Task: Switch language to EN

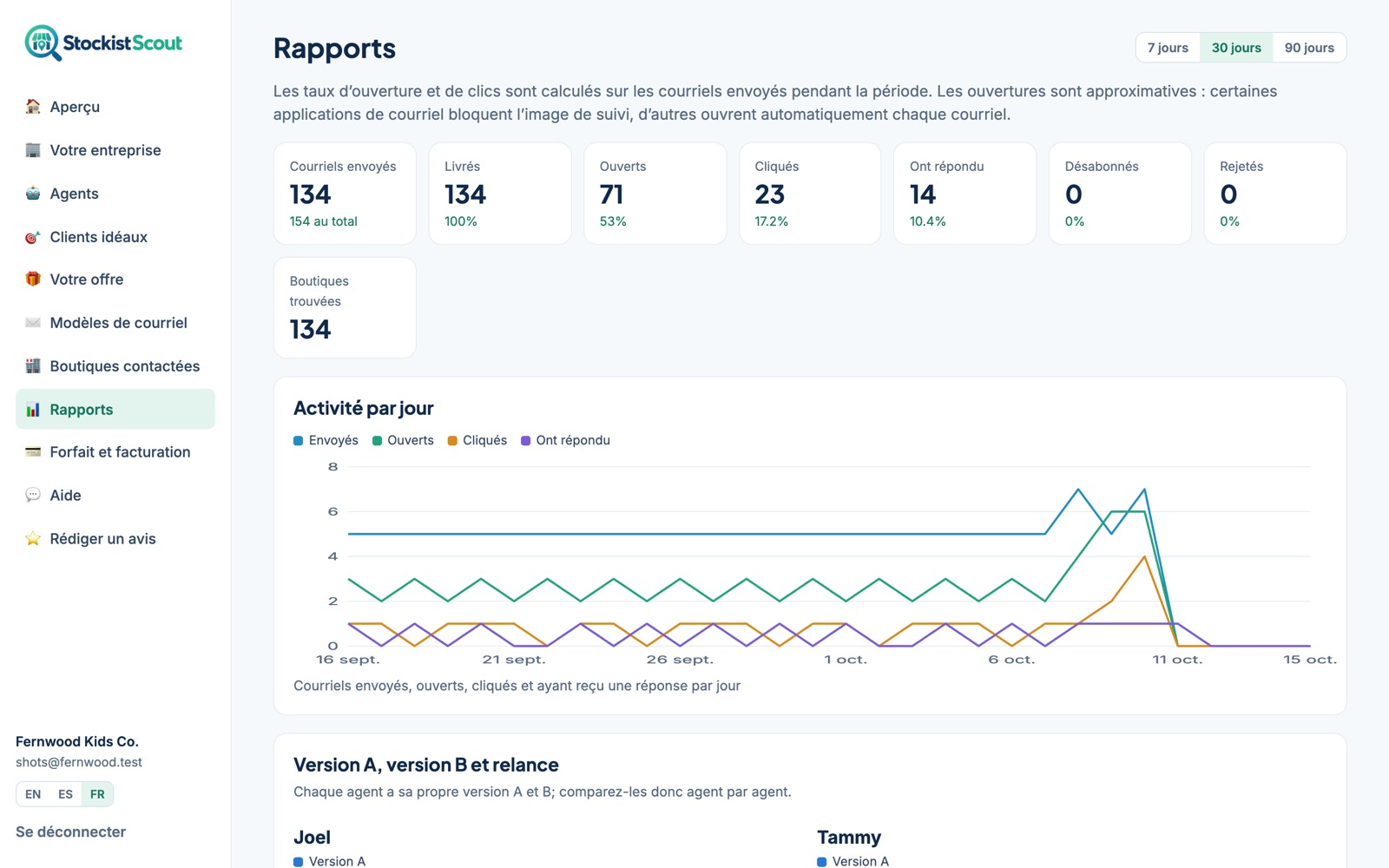Action: pos(33,794)
